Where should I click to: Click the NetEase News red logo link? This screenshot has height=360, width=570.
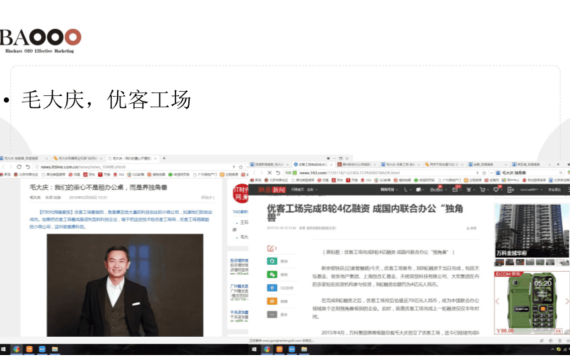272,189
